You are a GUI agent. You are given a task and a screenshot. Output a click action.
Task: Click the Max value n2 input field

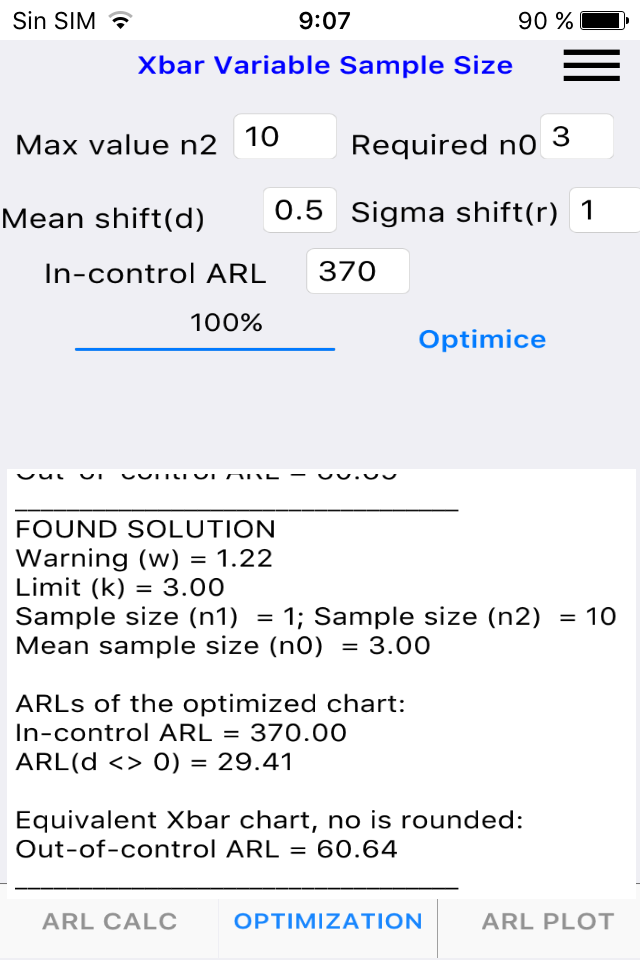[285, 136]
